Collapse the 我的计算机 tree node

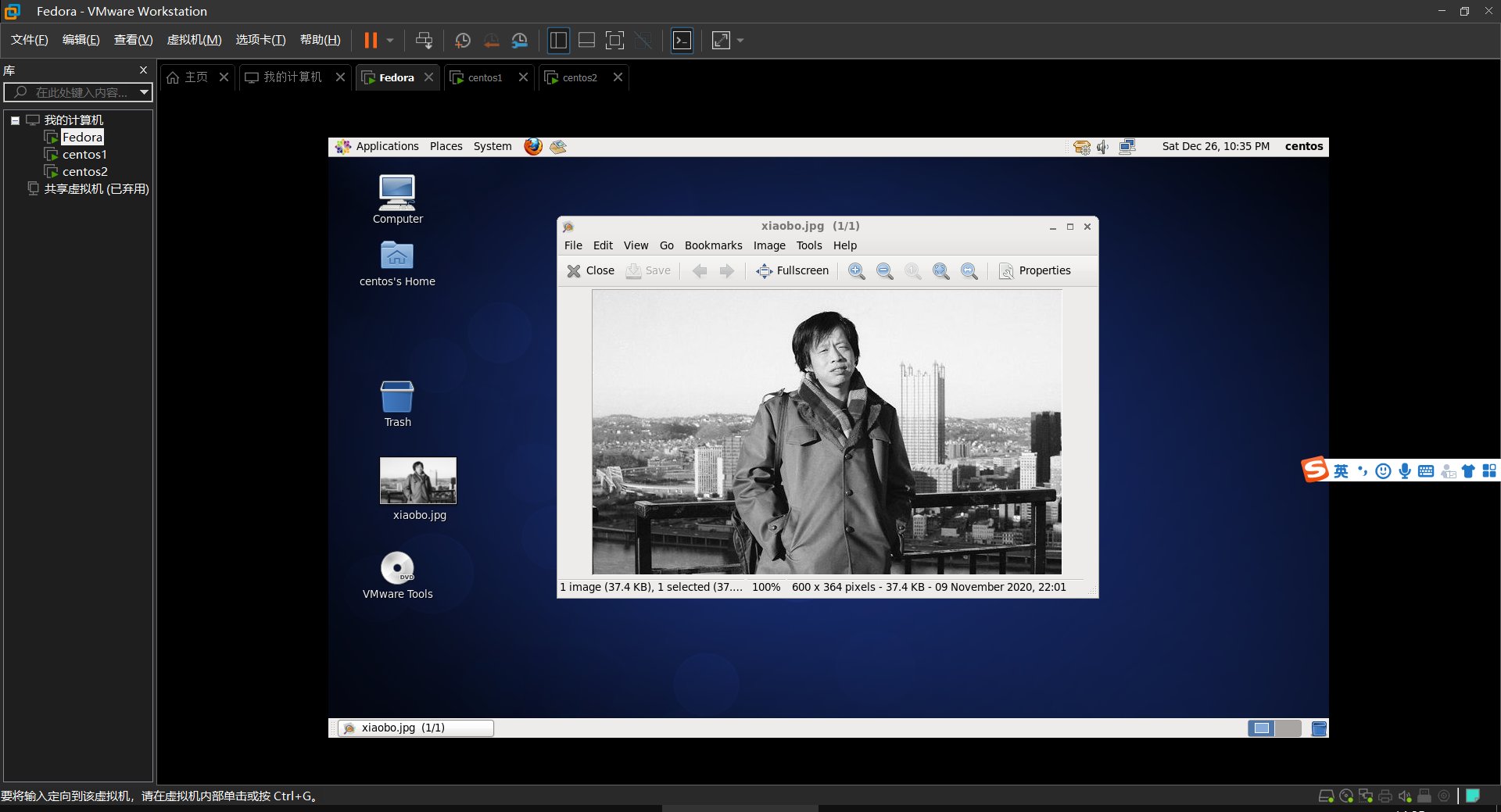(15, 120)
